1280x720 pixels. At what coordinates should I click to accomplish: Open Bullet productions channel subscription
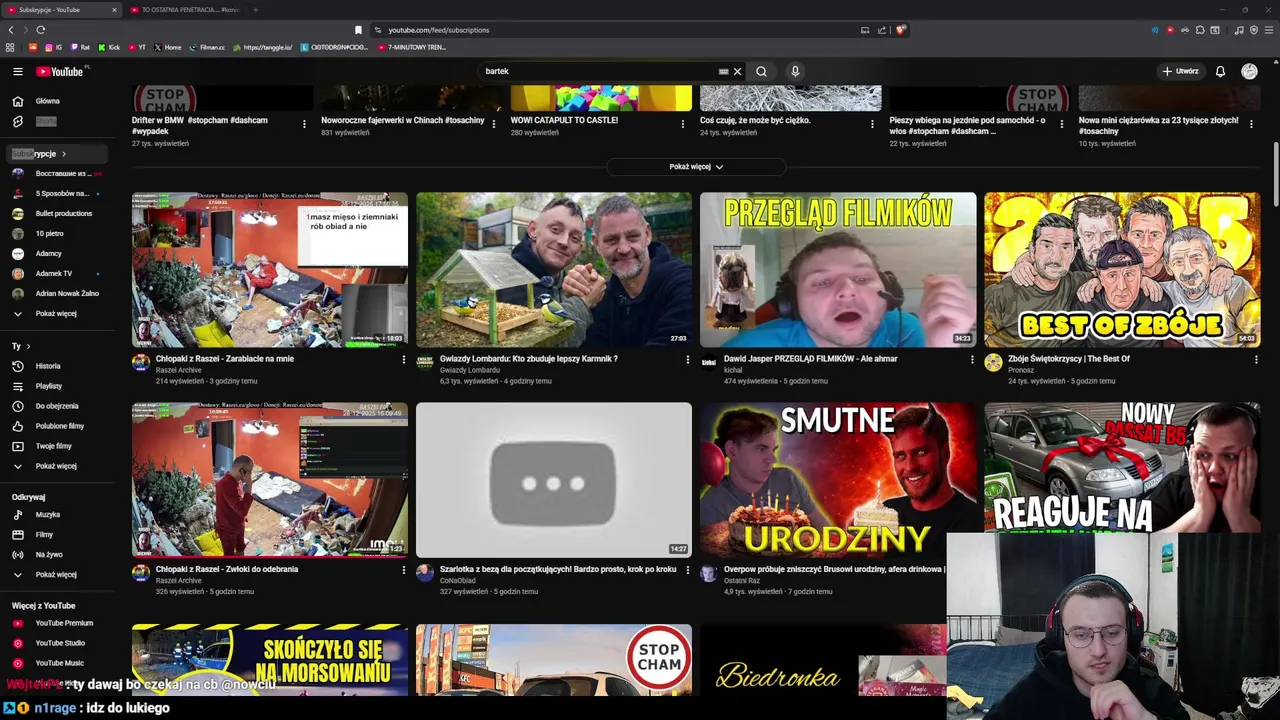(x=57, y=213)
